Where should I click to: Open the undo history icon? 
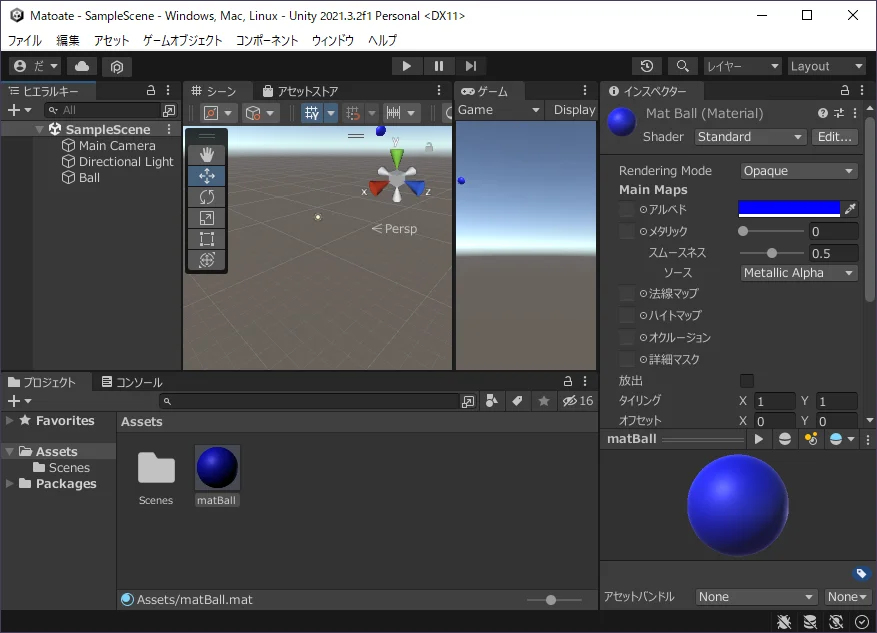point(647,66)
